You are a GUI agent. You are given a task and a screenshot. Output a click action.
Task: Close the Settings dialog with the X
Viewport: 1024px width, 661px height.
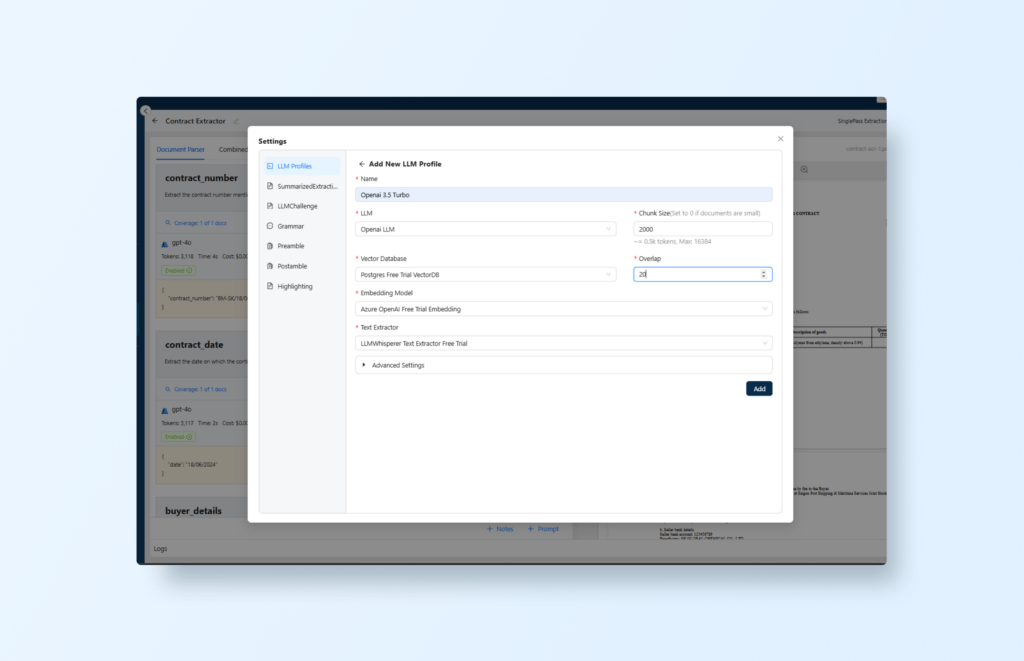(781, 139)
